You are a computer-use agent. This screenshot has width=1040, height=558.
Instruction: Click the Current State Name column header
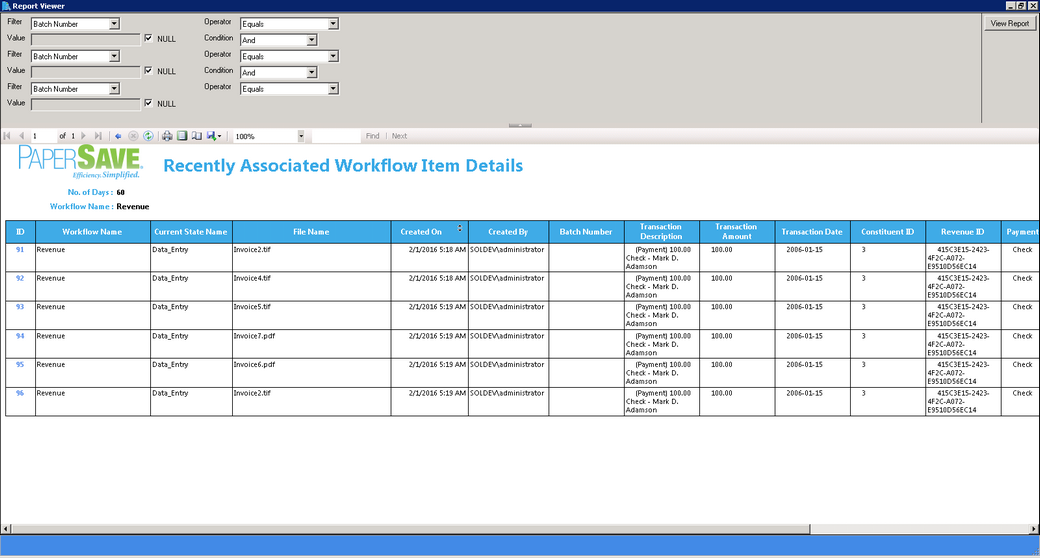point(191,232)
